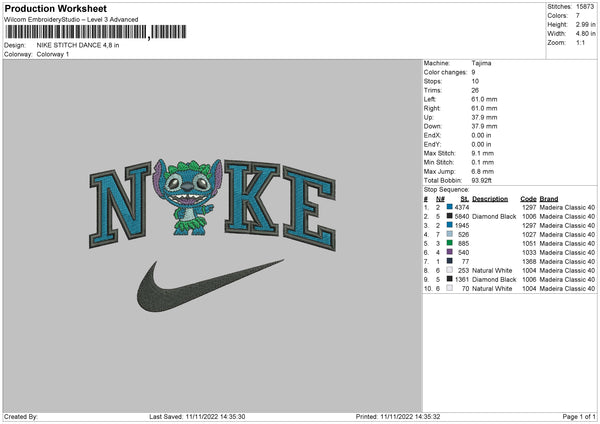Select 'Wilcom EmbroideryStudio – Level 3 Advanced' text

click(x=71, y=20)
